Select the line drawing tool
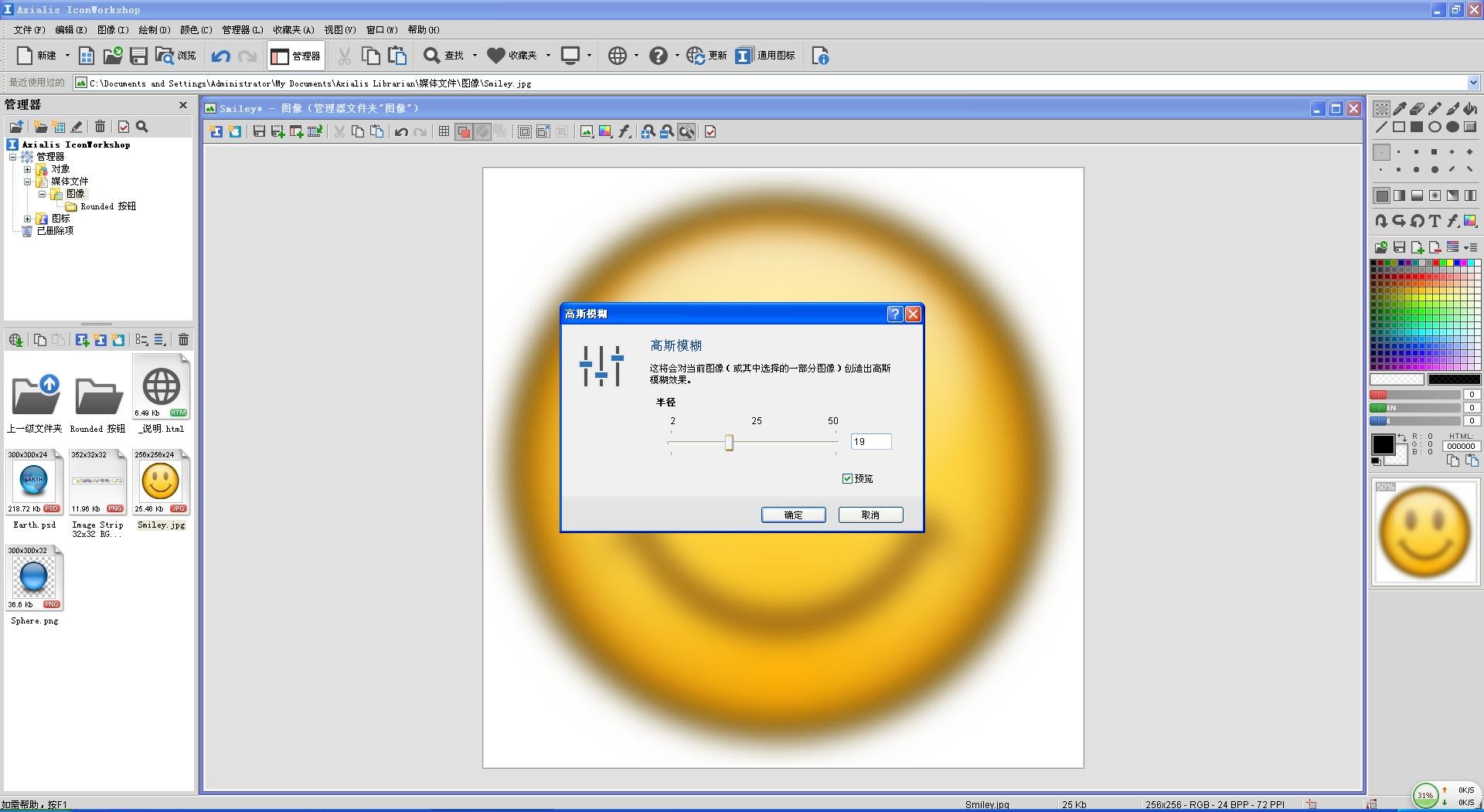 coord(1381,127)
